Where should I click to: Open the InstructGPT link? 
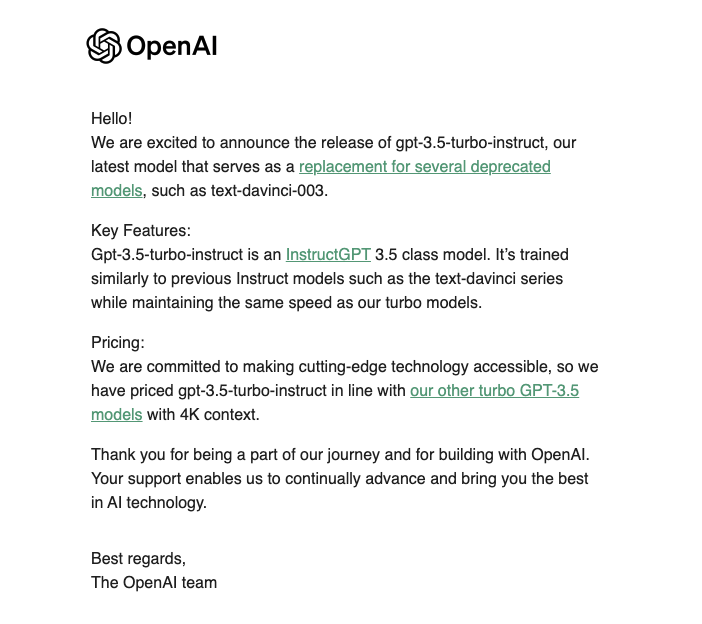pyautogui.click(x=328, y=255)
